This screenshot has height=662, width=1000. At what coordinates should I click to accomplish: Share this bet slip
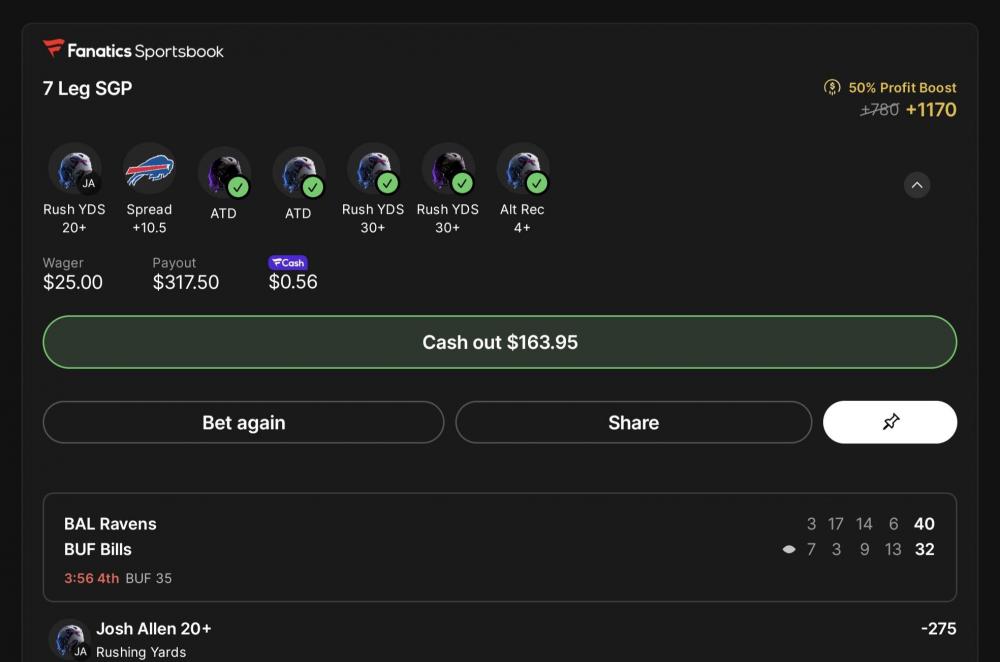(633, 422)
